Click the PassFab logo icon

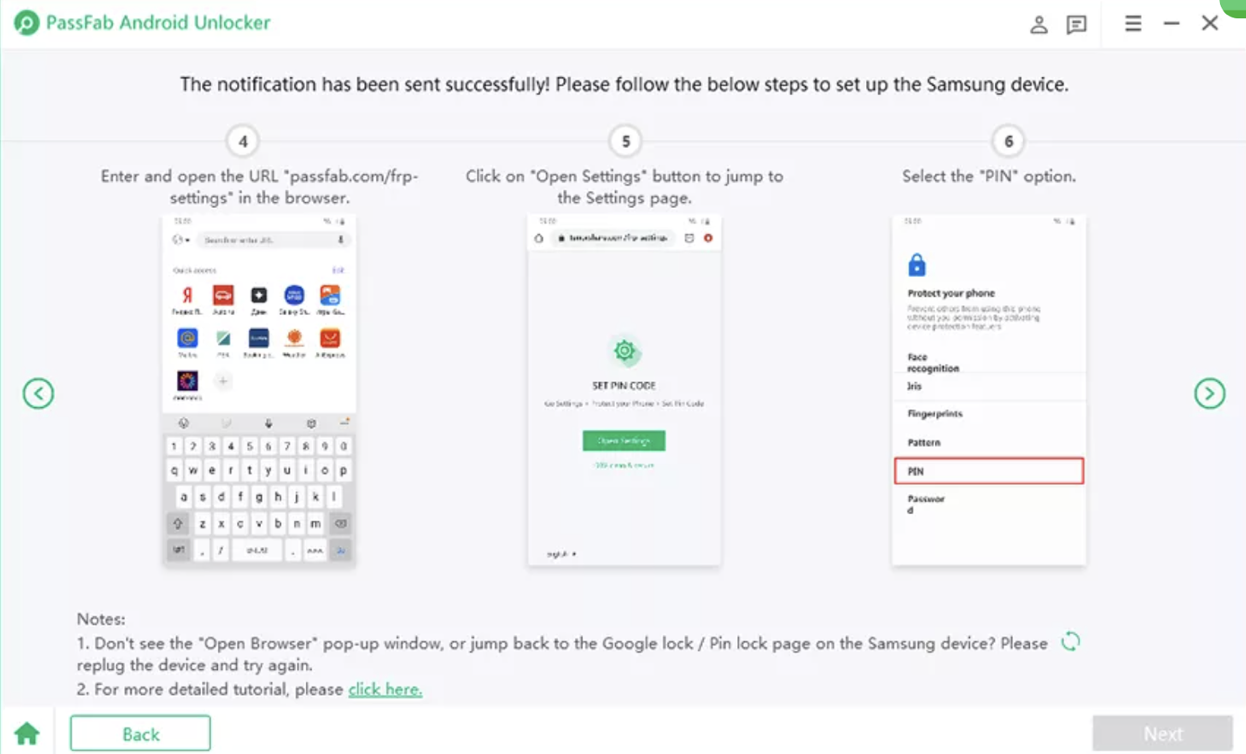point(27,23)
